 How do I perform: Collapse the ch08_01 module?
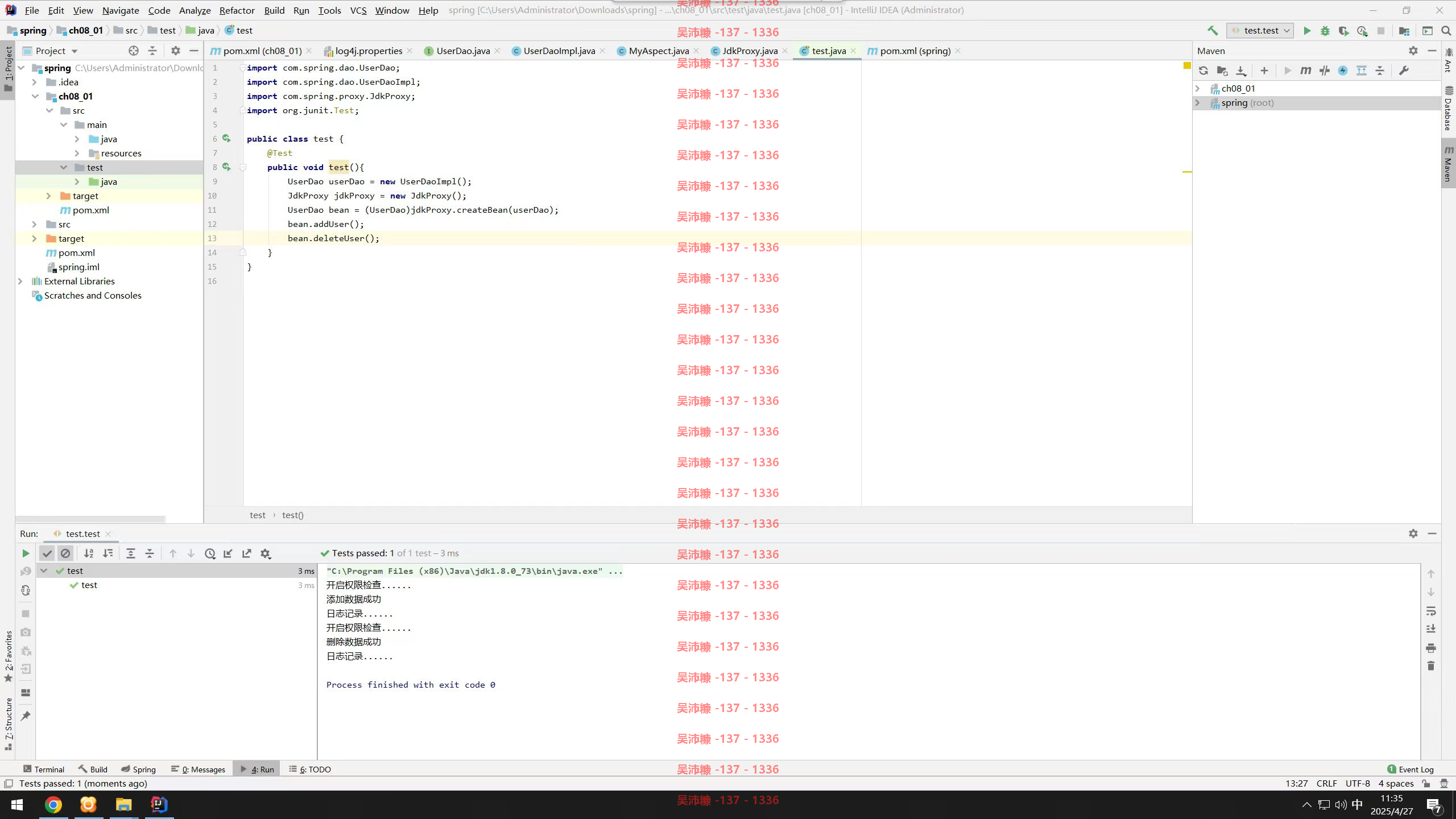pos(35,96)
